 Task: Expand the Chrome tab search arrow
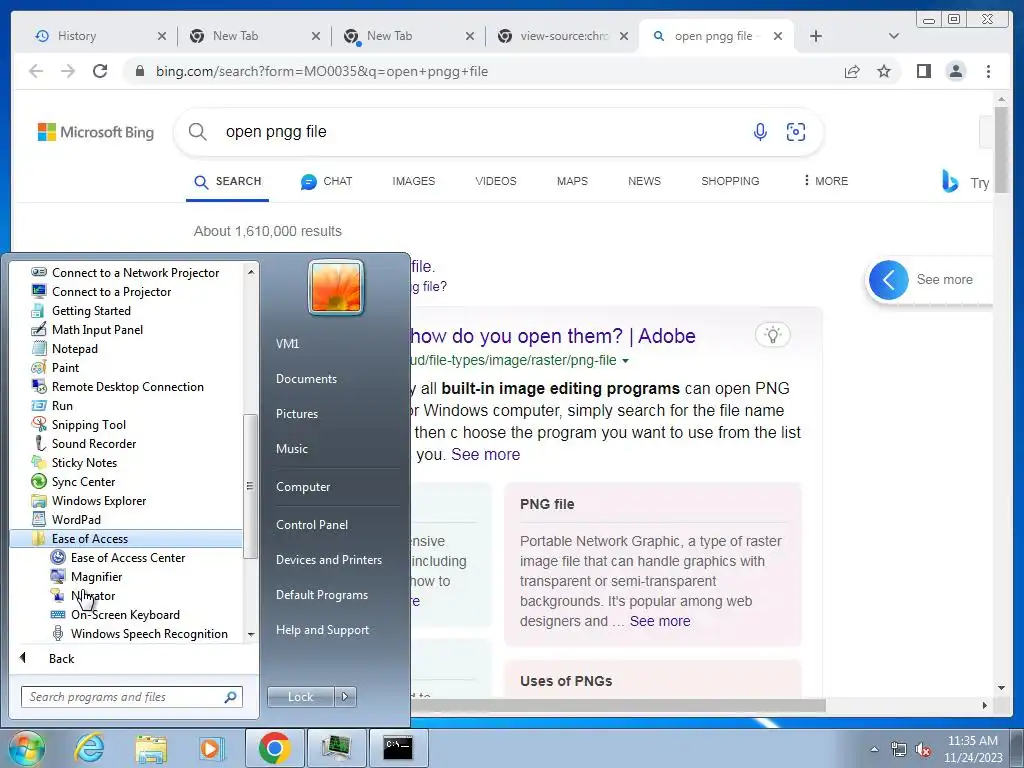(x=893, y=36)
